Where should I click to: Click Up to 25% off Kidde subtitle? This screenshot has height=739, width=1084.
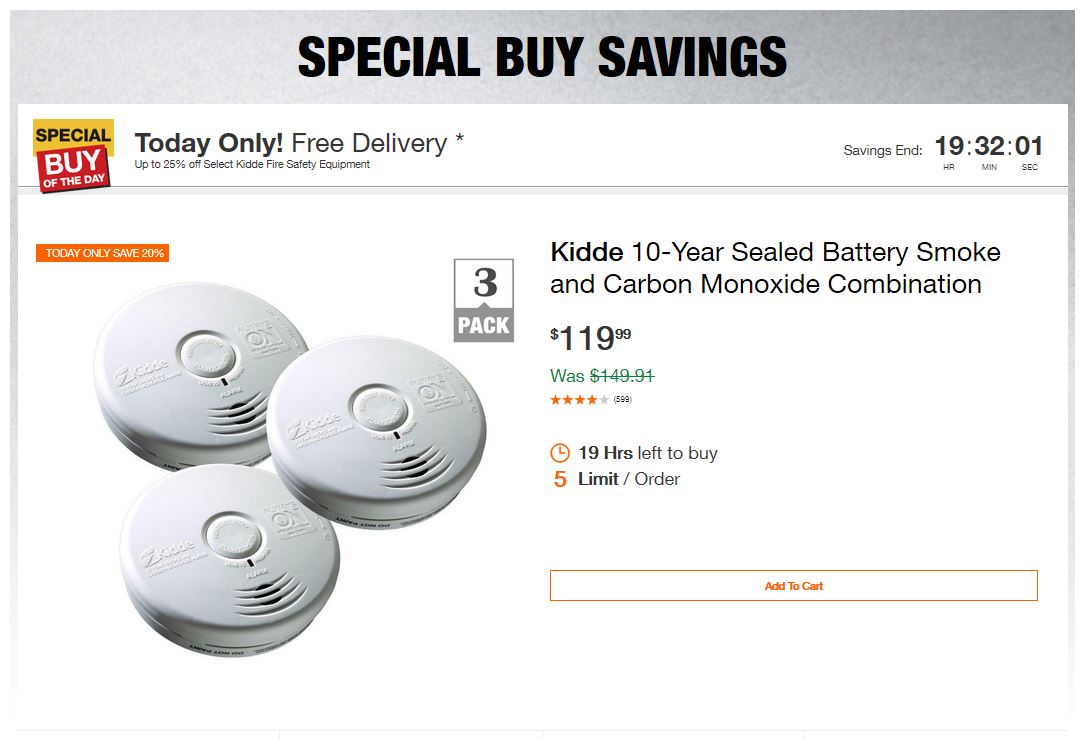(x=252, y=164)
